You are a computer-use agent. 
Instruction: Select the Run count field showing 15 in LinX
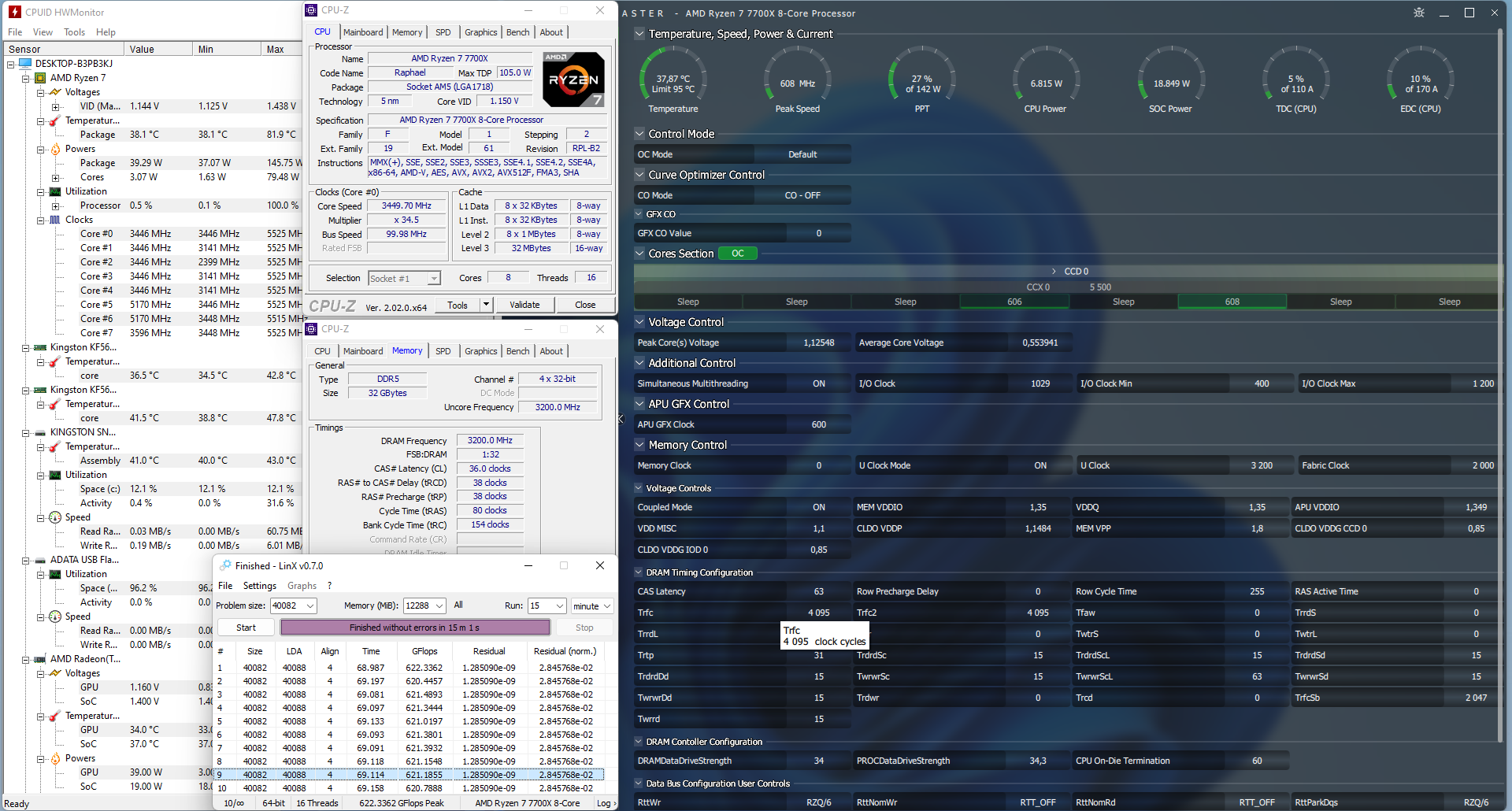pyautogui.click(x=547, y=605)
